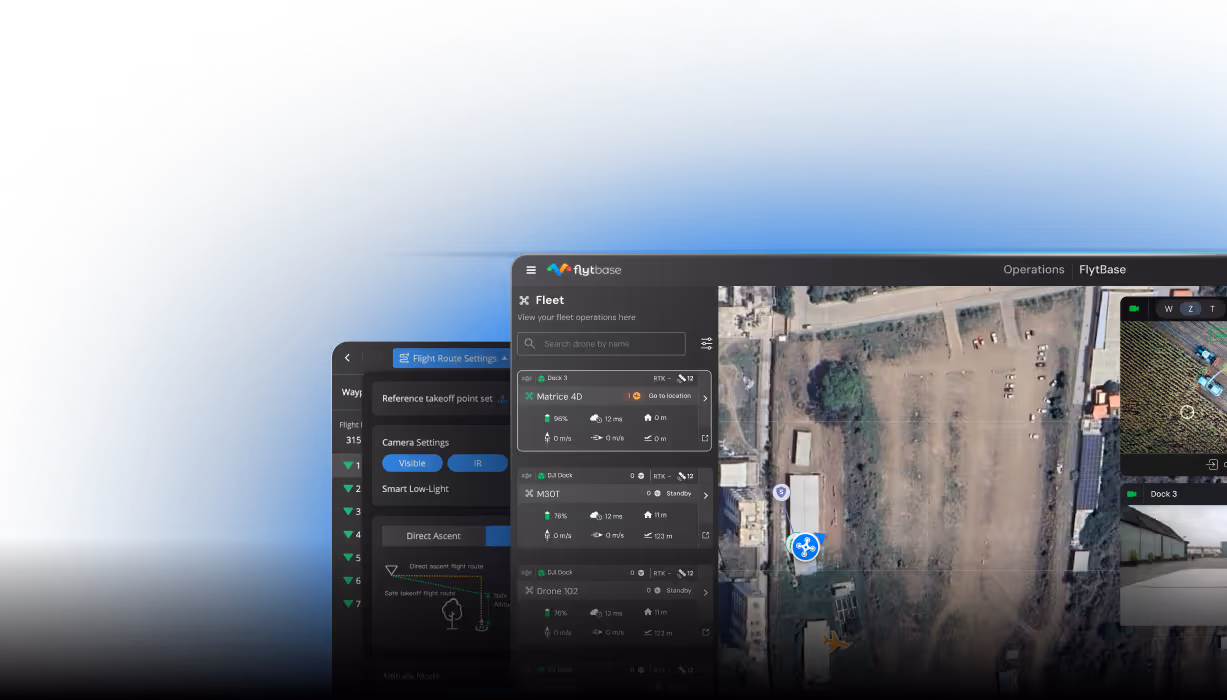The width and height of the screenshot is (1227, 700).
Task: Click FlytBase organization name in header
Action: (x=1102, y=270)
